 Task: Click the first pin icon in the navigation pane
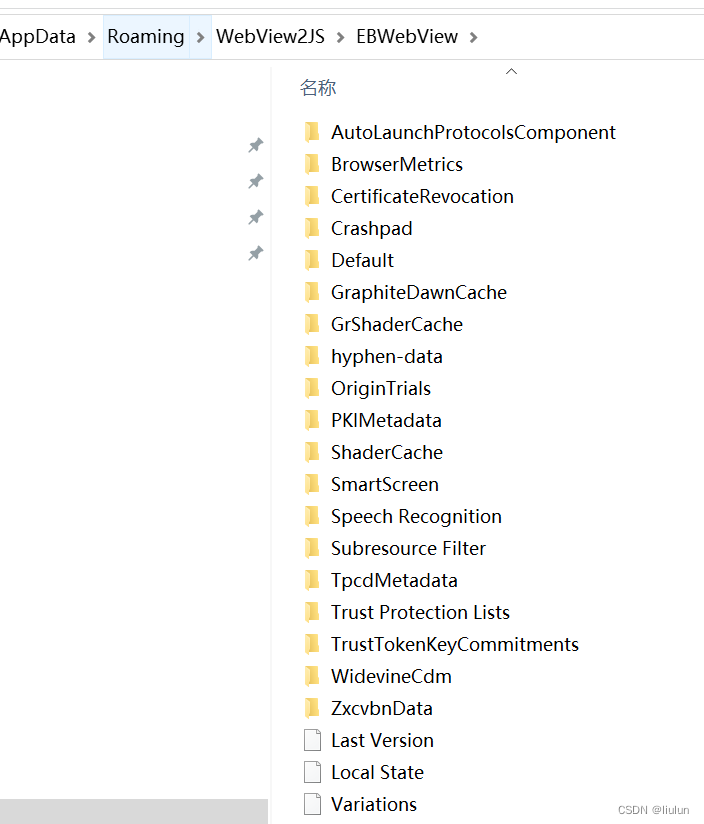(x=256, y=145)
